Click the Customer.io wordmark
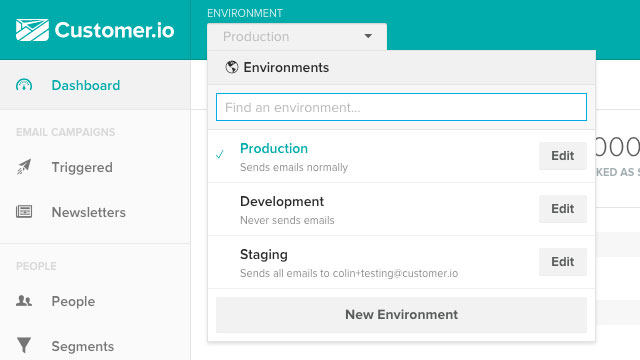 point(115,30)
